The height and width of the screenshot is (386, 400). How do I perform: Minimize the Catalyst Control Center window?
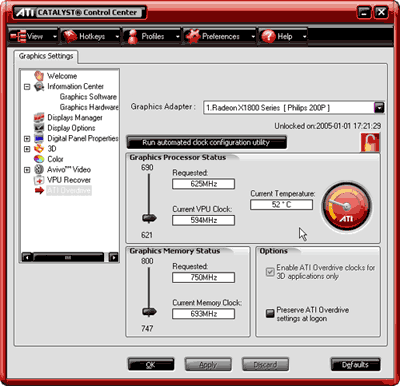[364, 13]
